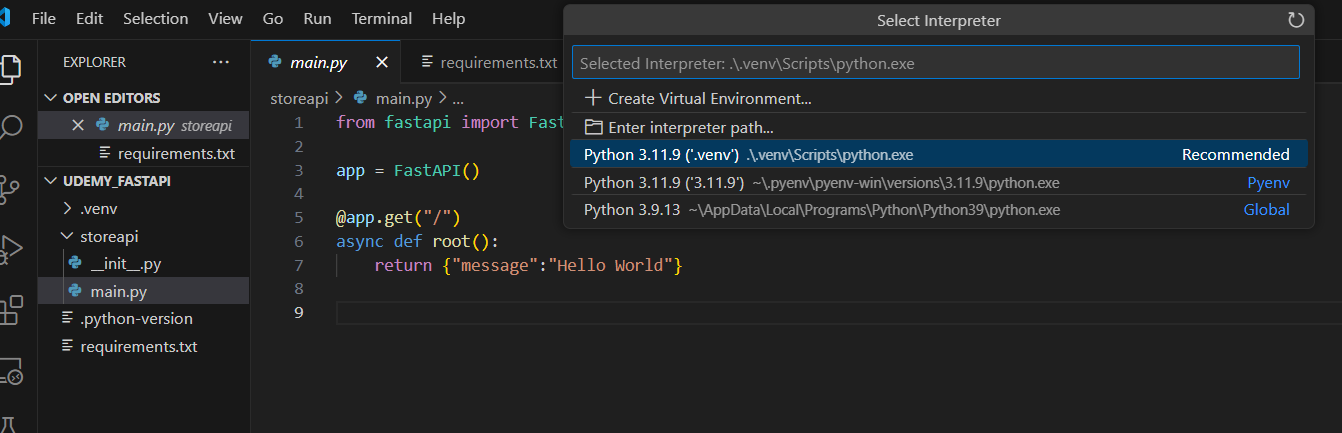Click the '@app.get("/")' decorator line

pyautogui.click(x=398, y=217)
